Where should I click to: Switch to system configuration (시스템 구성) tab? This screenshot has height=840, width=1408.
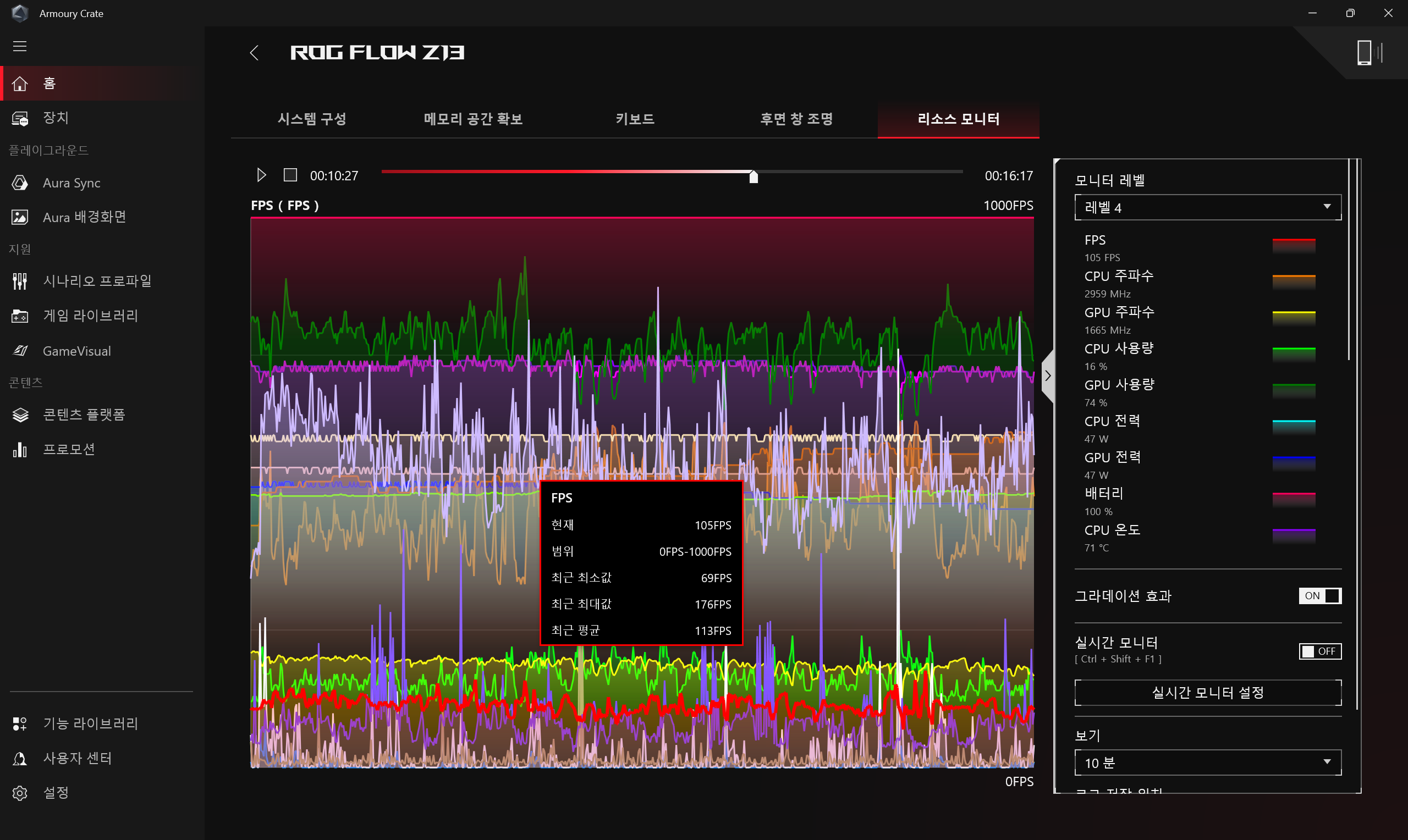(312, 119)
